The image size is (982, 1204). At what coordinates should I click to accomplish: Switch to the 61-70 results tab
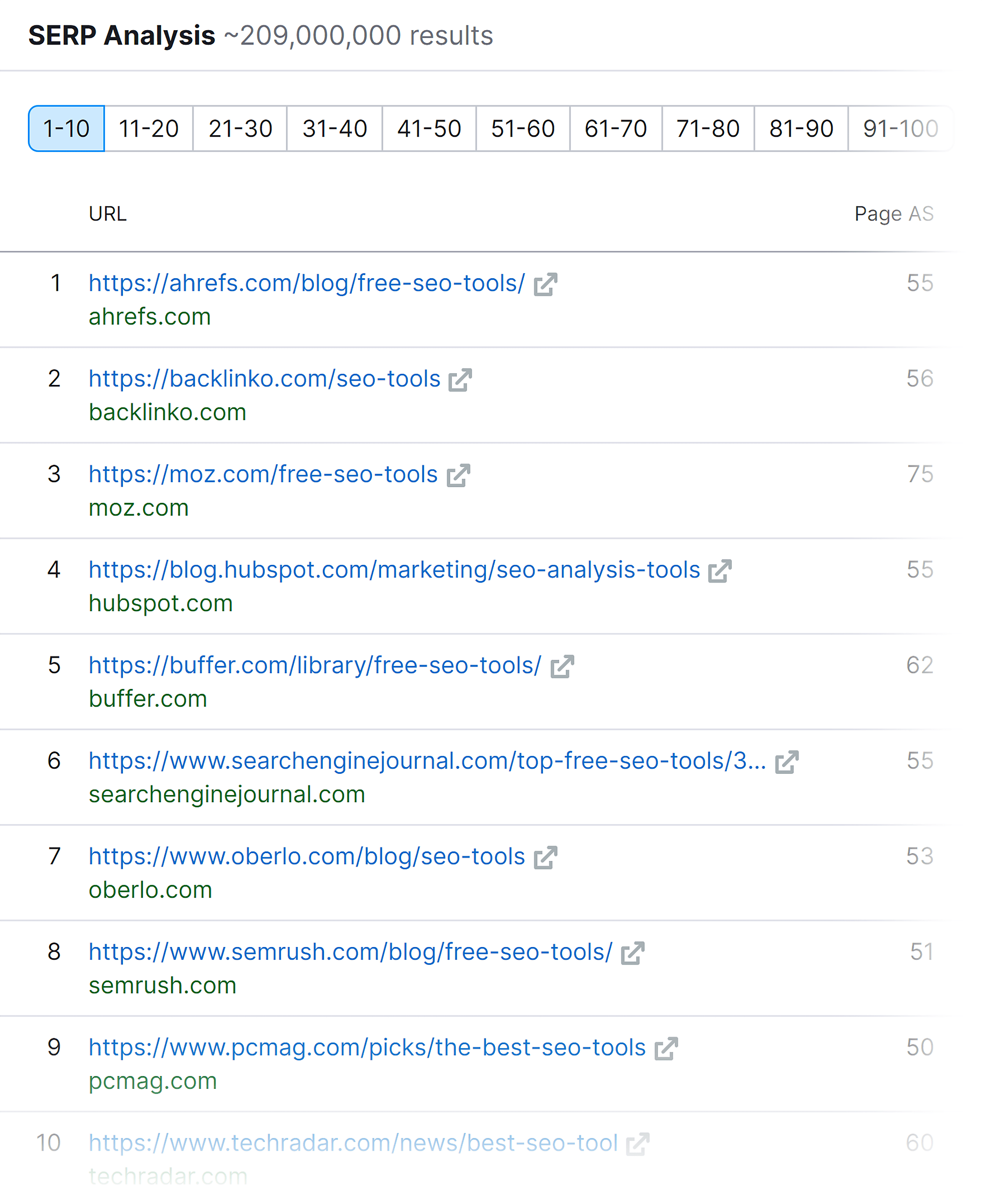(x=616, y=128)
